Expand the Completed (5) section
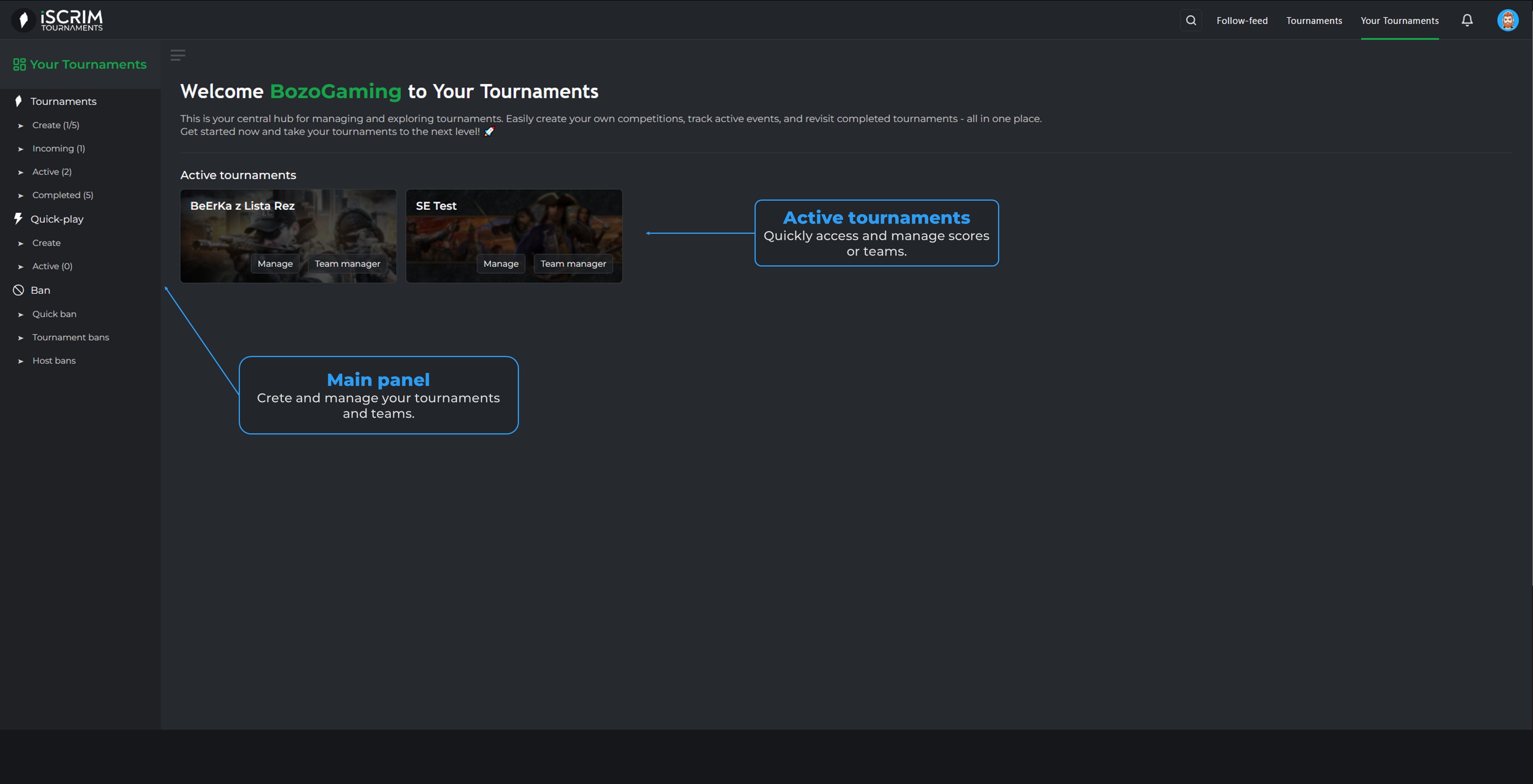Screen dimensions: 1533x784 (x=62, y=195)
